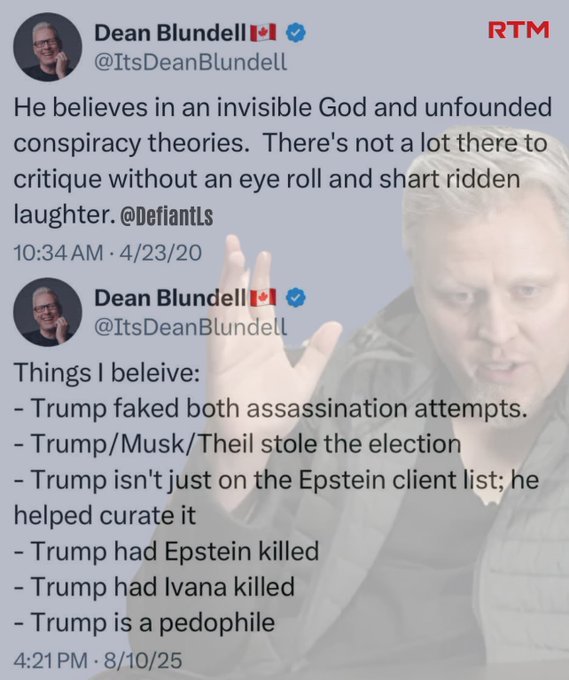Open the top tweet's profile picture
The image size is (569, 680).
pyautogui.click(x=47, y=47)
